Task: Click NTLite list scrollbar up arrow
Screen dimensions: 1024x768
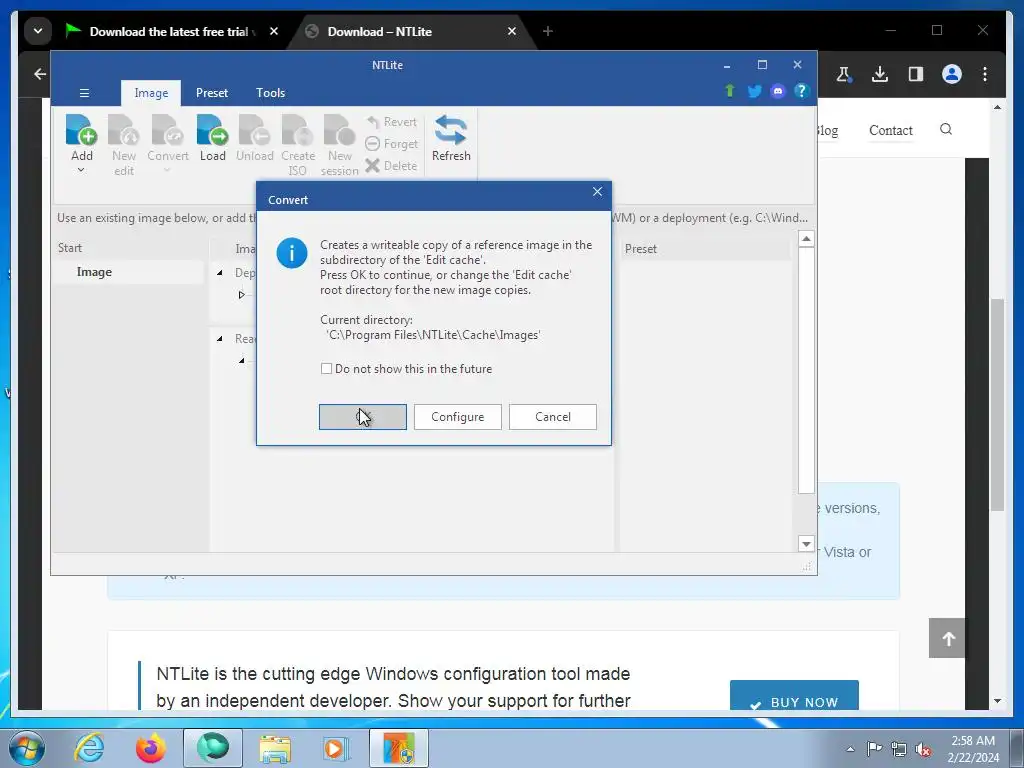Action: click(x=807, y=239)
